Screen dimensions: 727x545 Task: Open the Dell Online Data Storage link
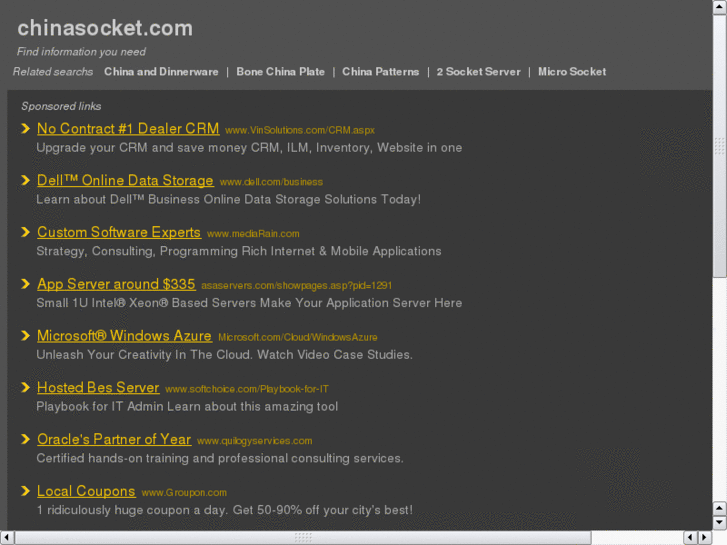point(125,180)
